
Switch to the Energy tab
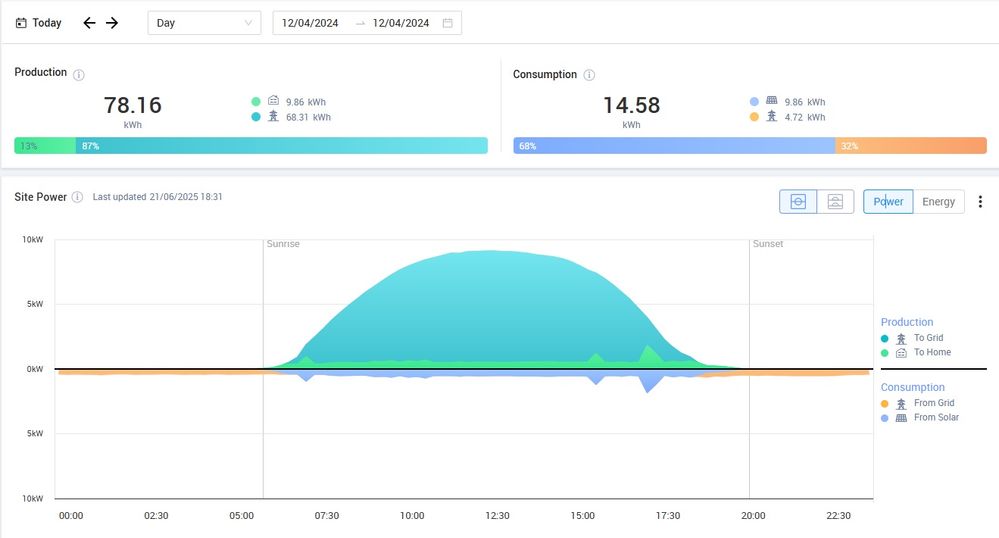coord(938,202)
